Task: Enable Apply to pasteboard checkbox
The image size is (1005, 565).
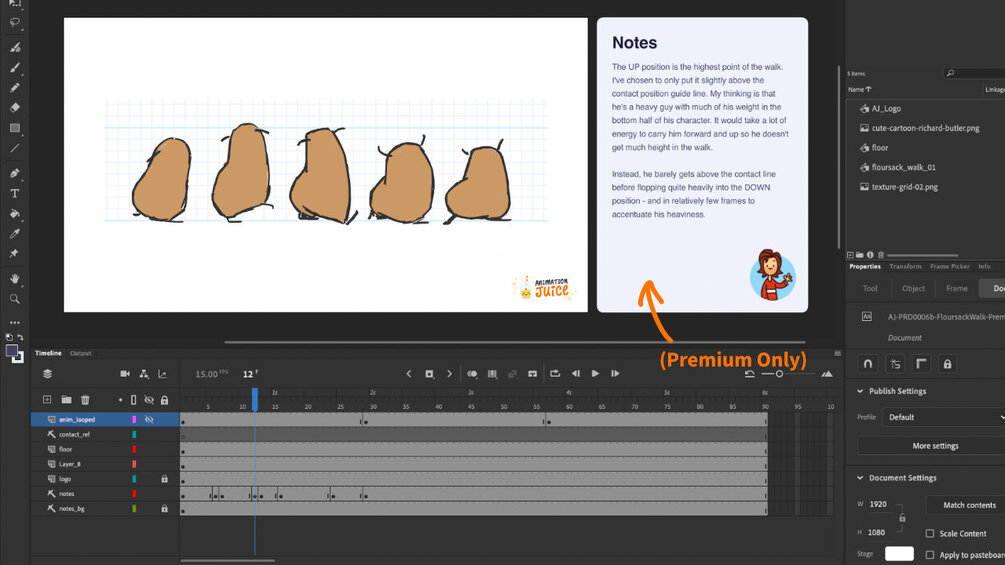Action: tap(930, 555)
